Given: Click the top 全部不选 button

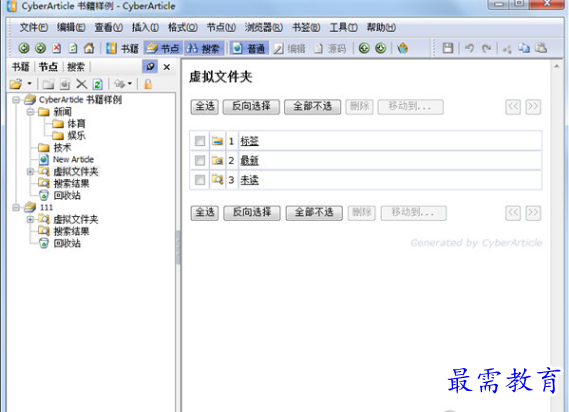Looking at the screenshot, I should point(312,107).
